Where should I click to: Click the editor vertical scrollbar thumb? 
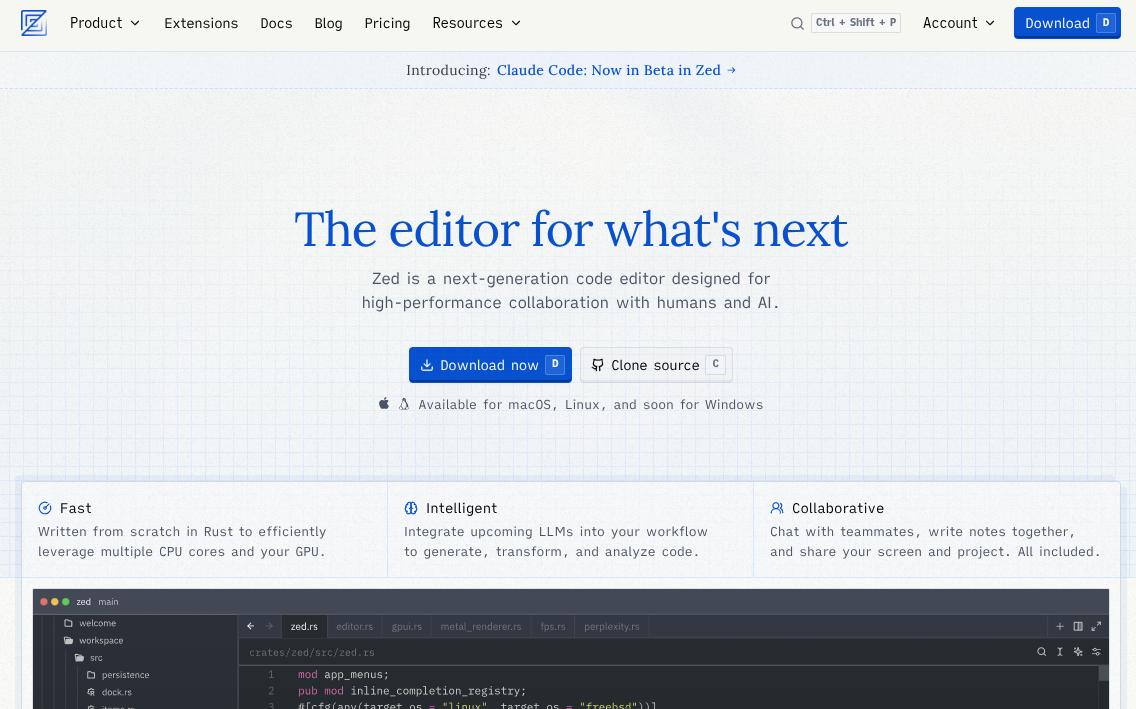(x=1103, y=674)
